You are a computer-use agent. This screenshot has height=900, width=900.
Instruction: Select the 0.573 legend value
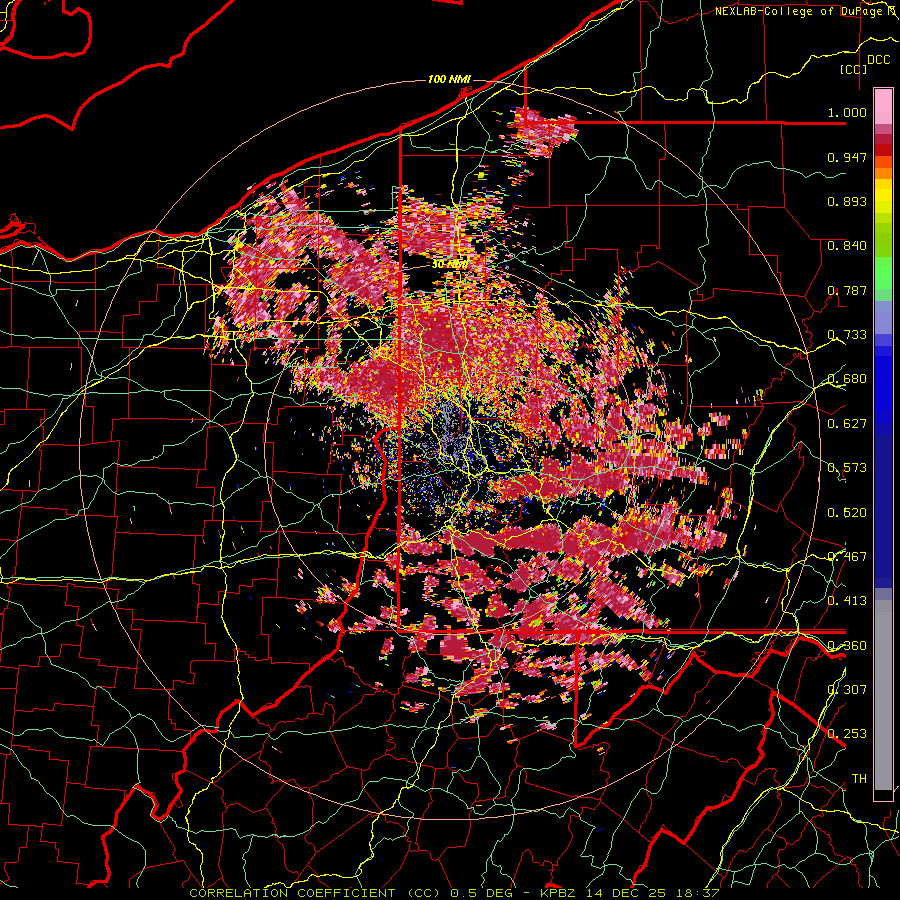click(x=847, y=468)
